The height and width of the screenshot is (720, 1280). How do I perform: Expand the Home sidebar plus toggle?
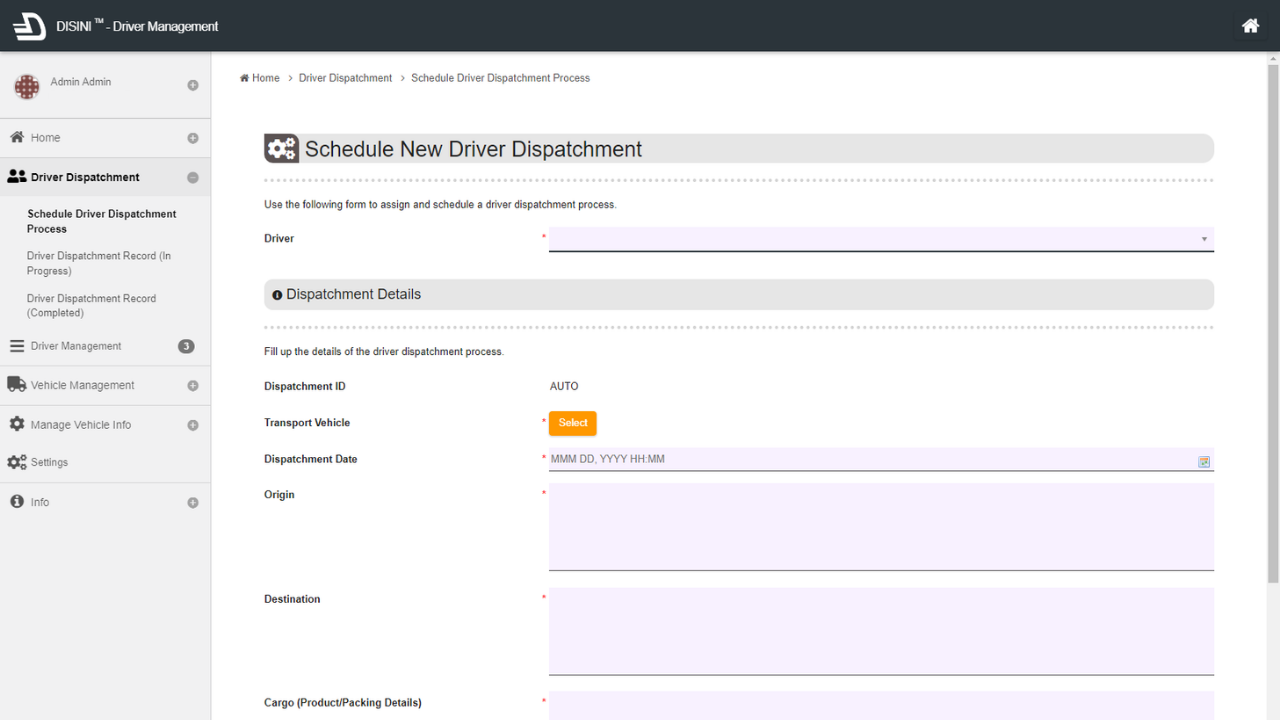193,138
